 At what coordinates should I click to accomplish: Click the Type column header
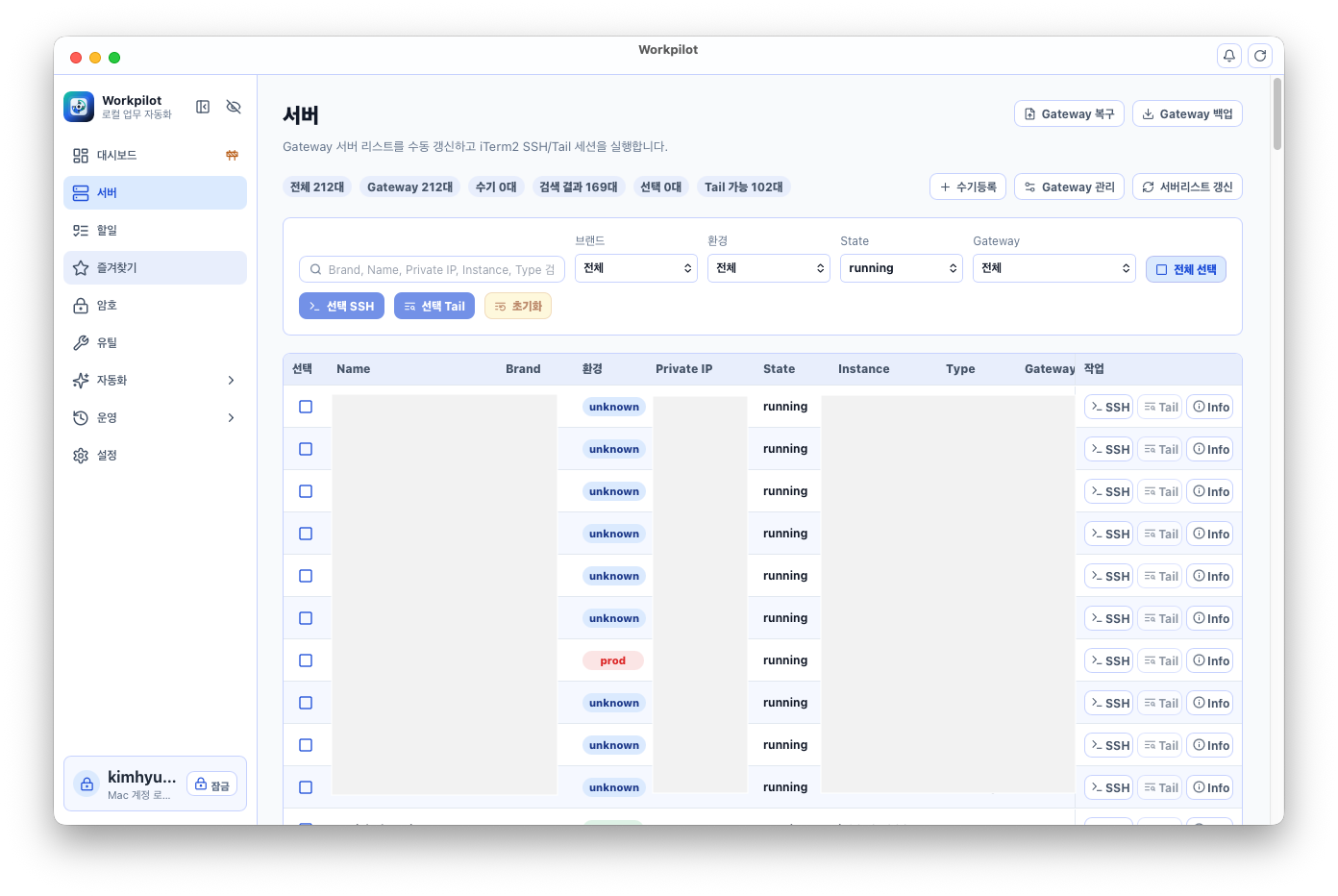pos(960,369)
